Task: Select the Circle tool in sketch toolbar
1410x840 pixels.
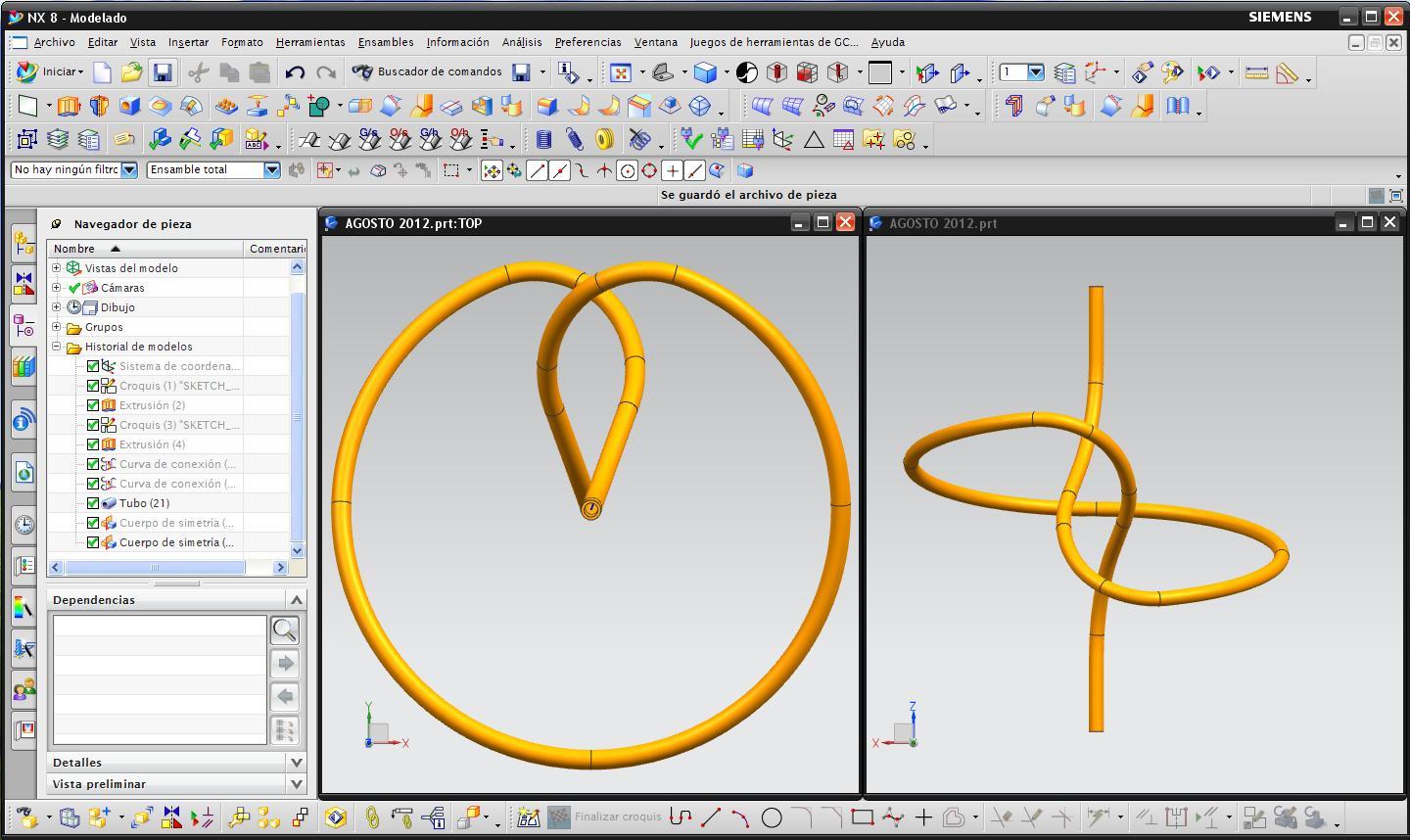Action: pyautogui.click(x=772, y=817)
